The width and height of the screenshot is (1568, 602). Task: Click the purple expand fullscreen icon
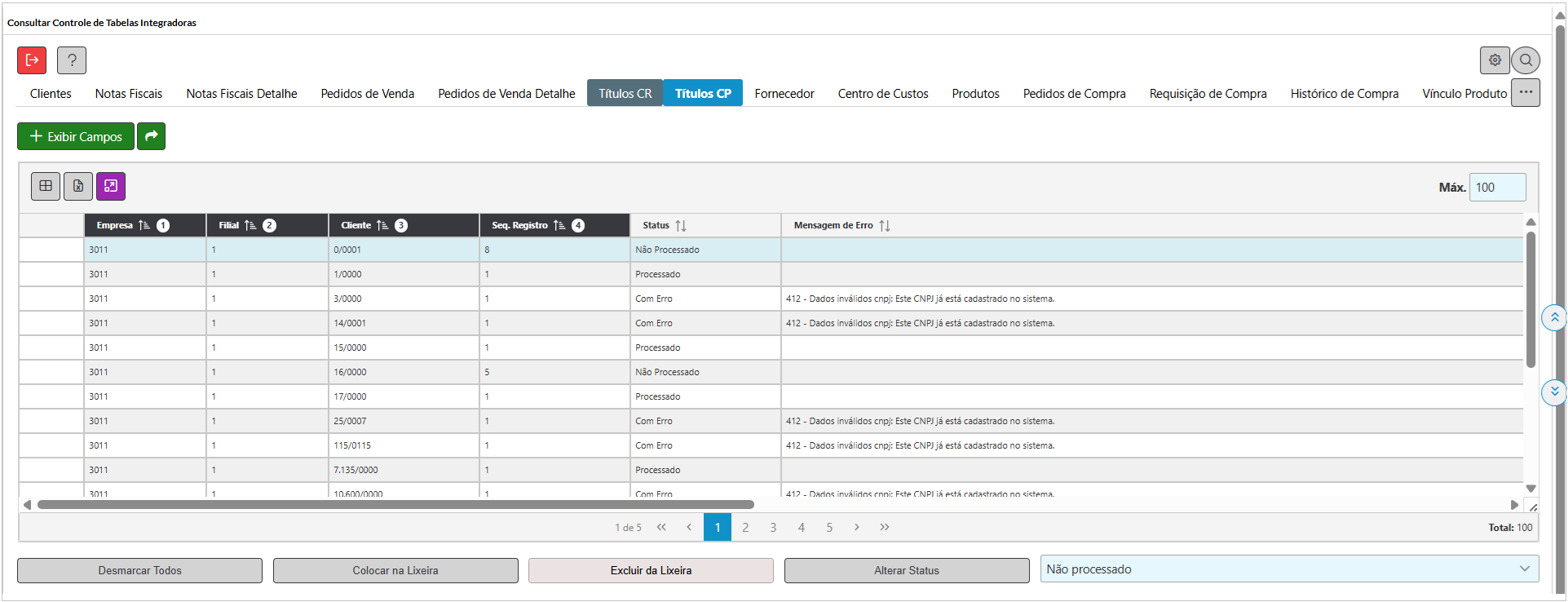pos(111,186)
